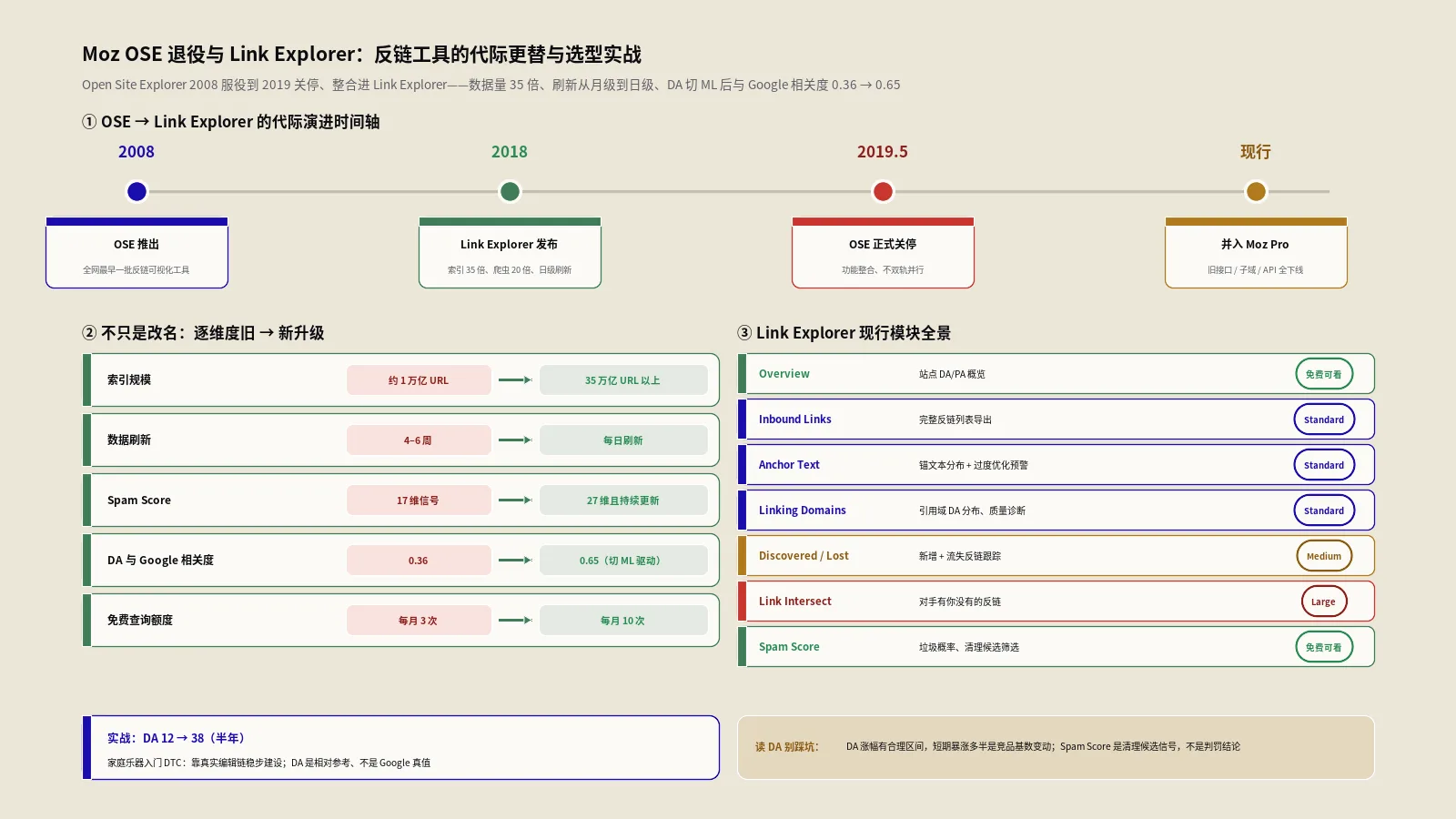Click the 引用域 DA 分布、质量诊断 description
The image size is (1456, 819).
(972, 511)
